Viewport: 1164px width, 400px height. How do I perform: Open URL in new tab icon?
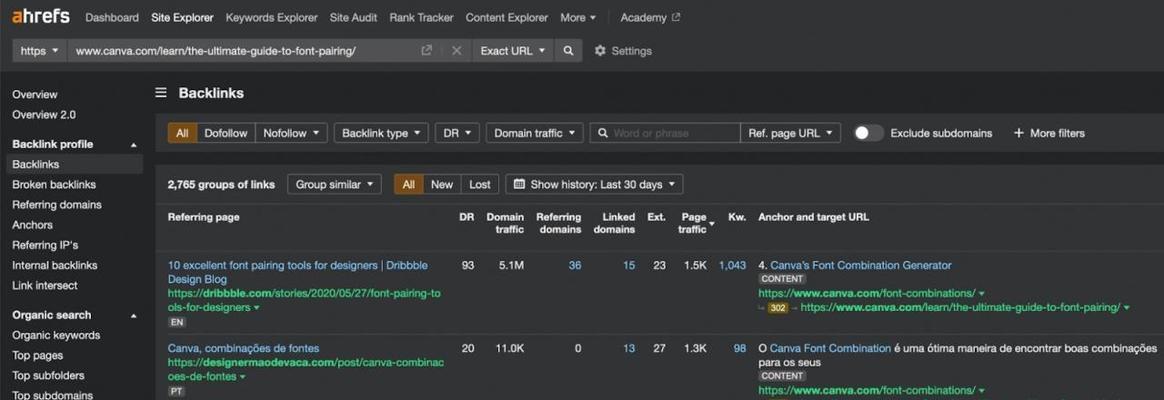(426, 50)
